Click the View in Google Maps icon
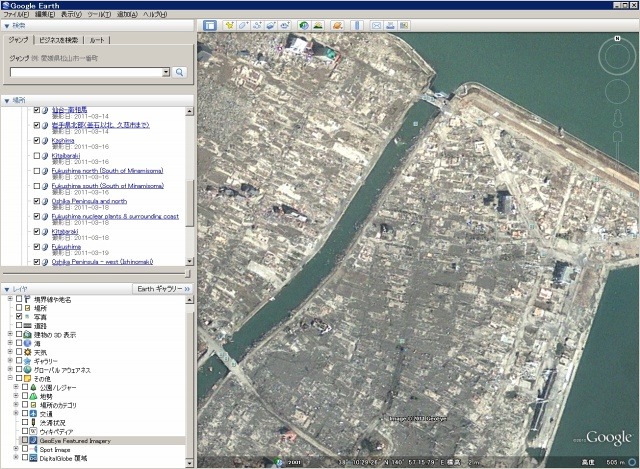The width and height of the screenshot is (640, 469). pyautogui.click(x=404, y=25)
